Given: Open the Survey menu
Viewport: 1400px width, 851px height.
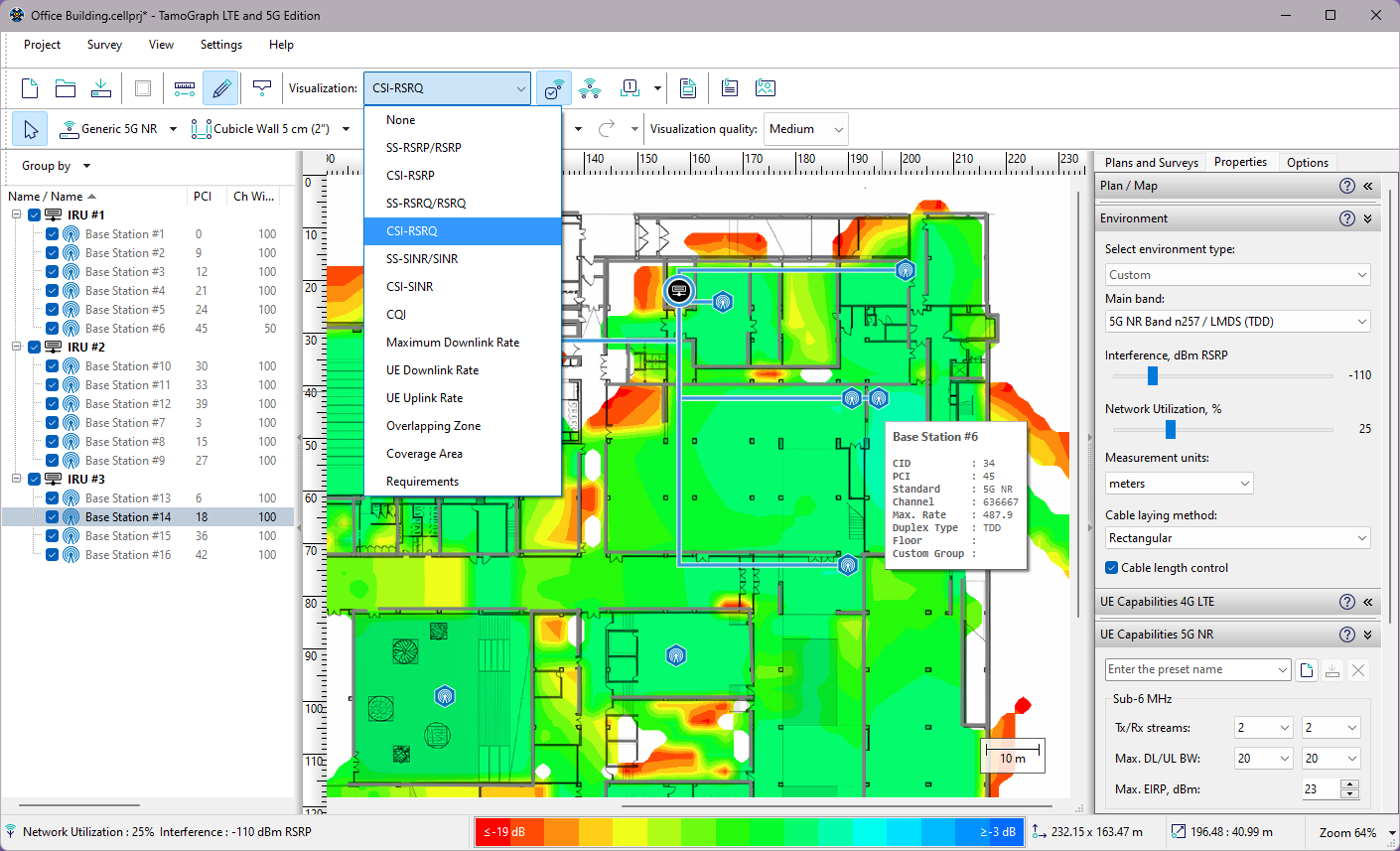Looking at the screenshot, I should tap(104, 45).
